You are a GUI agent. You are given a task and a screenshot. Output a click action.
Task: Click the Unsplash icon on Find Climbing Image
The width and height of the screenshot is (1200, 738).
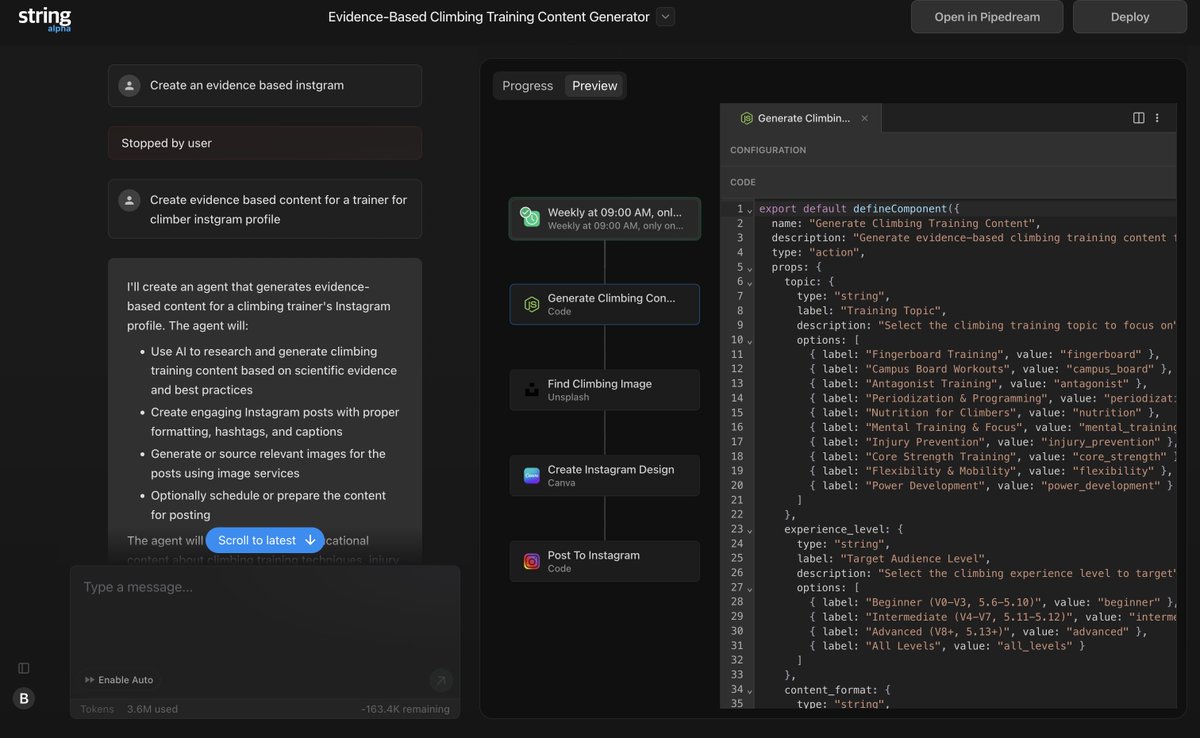tap(532, 390)
